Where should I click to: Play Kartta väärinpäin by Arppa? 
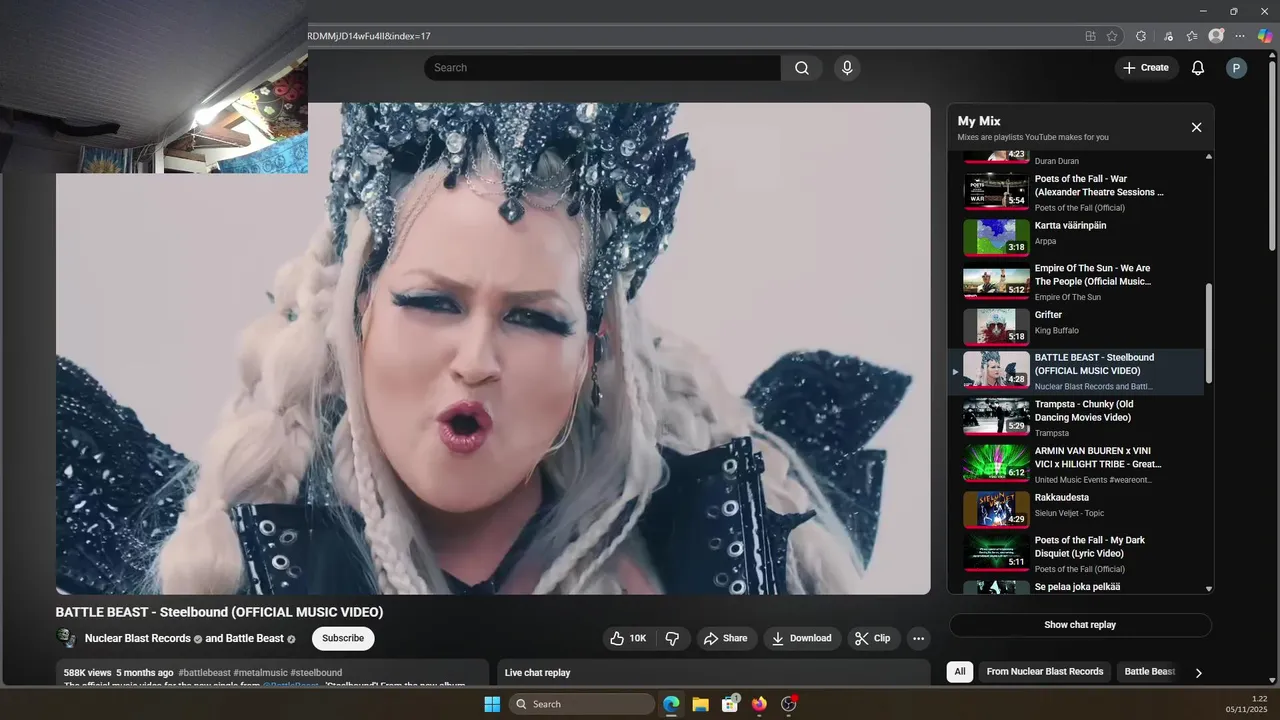[x=1076, y=237]
